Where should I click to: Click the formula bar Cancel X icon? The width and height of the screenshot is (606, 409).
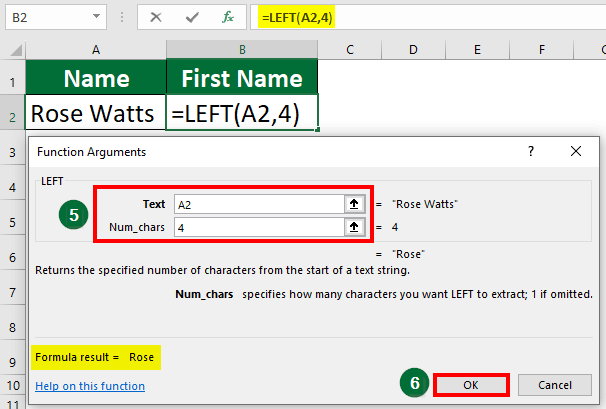[x=158, y=17]
